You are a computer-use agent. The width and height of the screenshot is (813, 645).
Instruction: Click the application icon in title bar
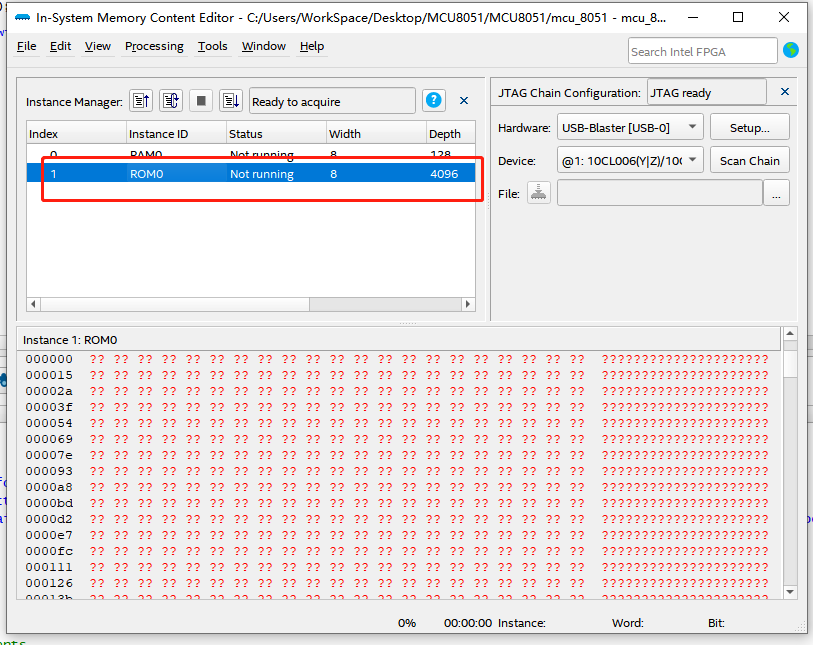22,18
